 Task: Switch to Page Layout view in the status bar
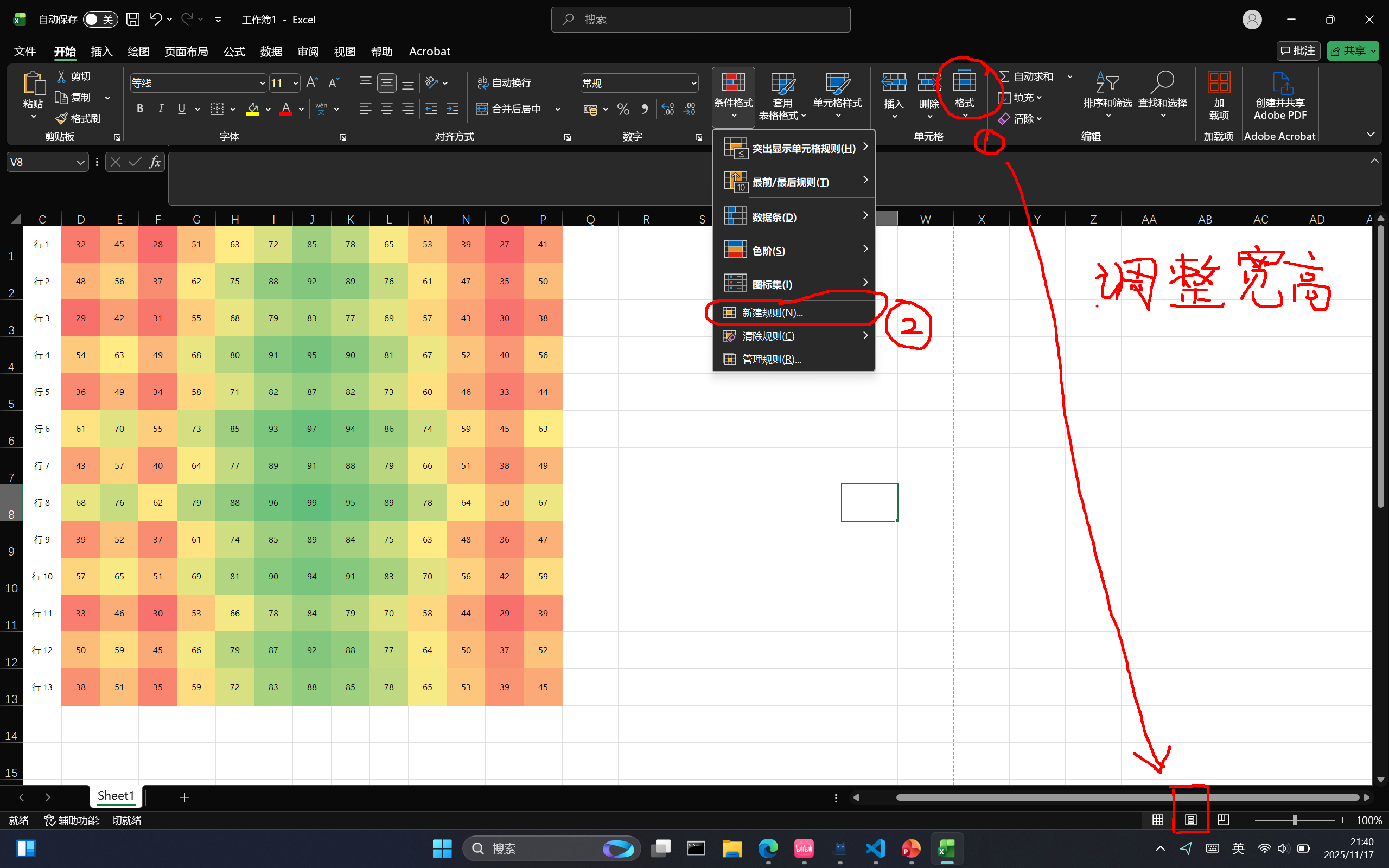click(1190, 820)
